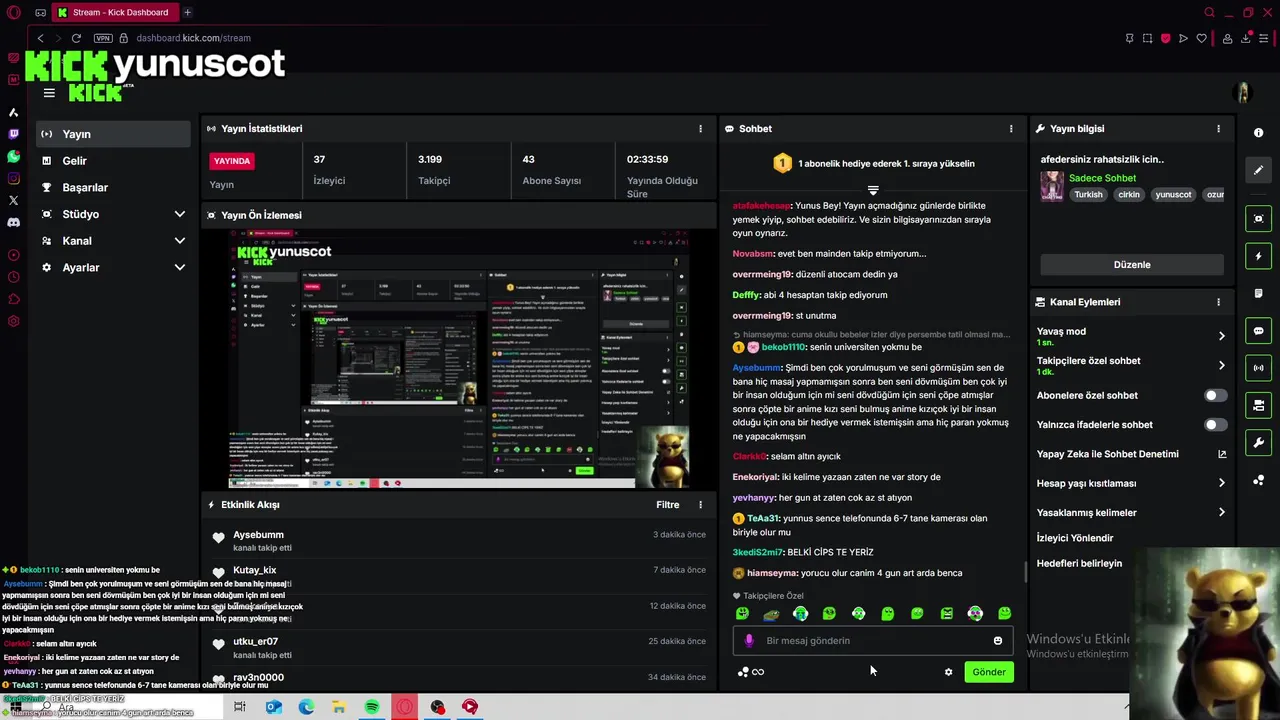Select the Turkish tag
This screenshot has width=1280, height=720.
point(1088,195)
